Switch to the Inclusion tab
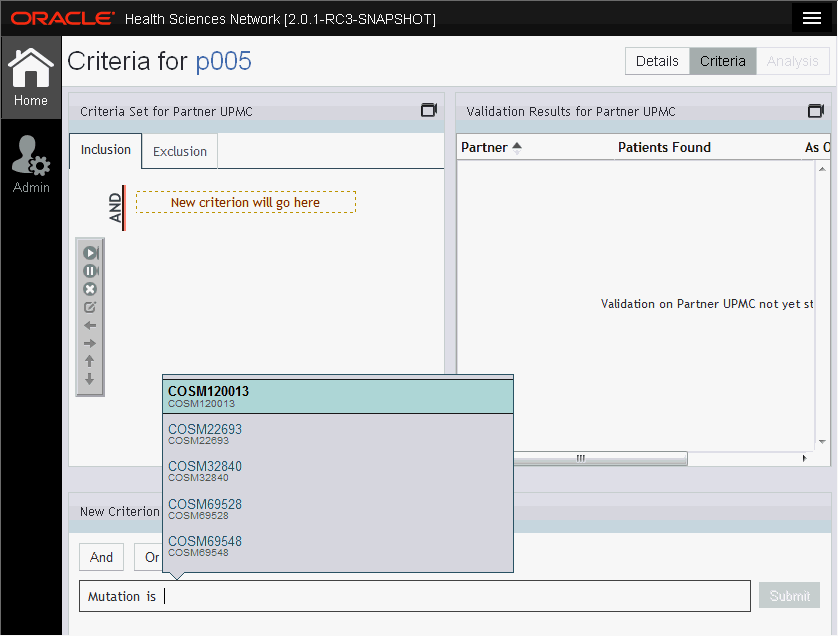 click(x=105, y=150)
